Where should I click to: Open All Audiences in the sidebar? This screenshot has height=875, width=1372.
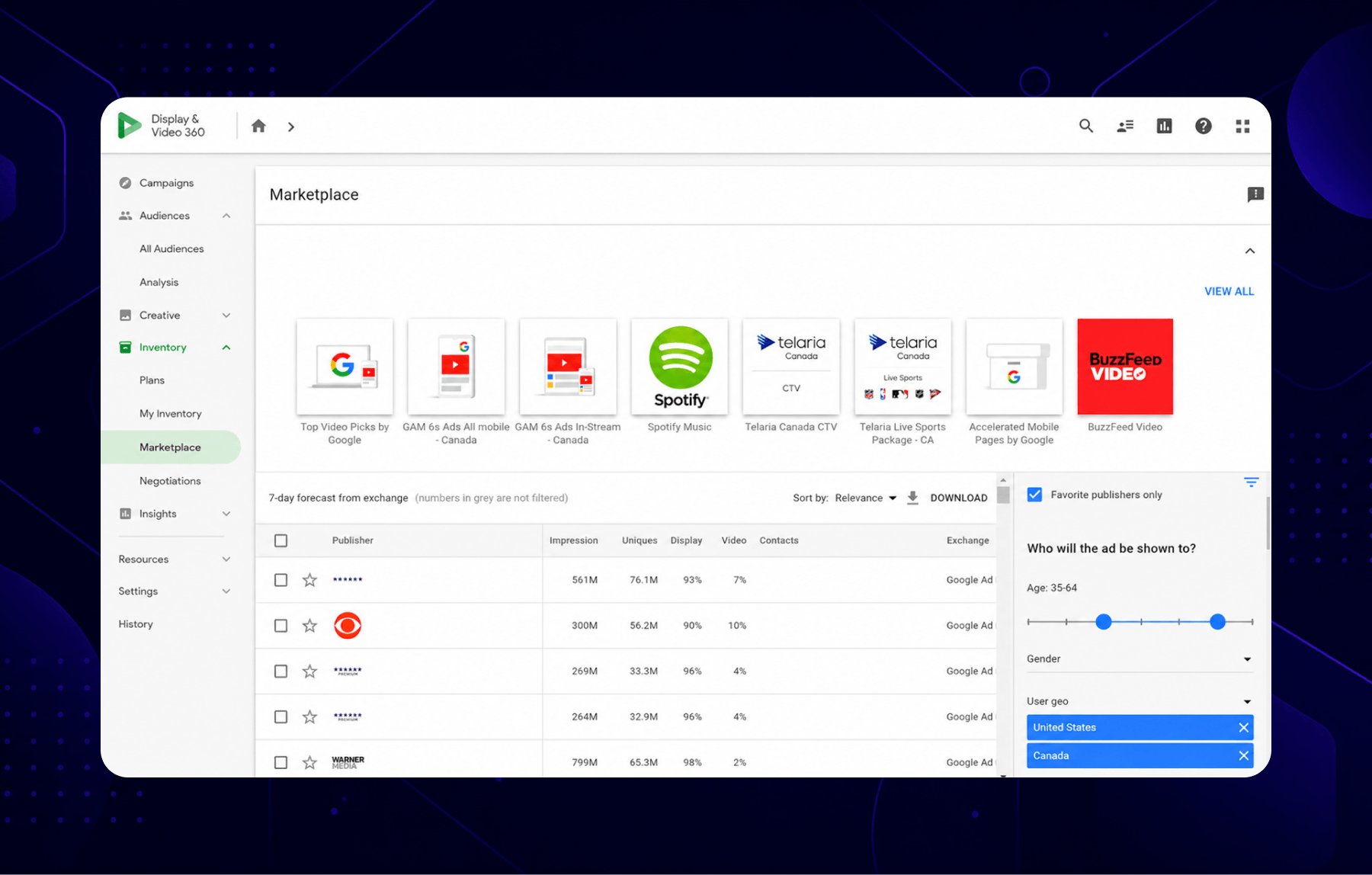[x=171, y=248]
